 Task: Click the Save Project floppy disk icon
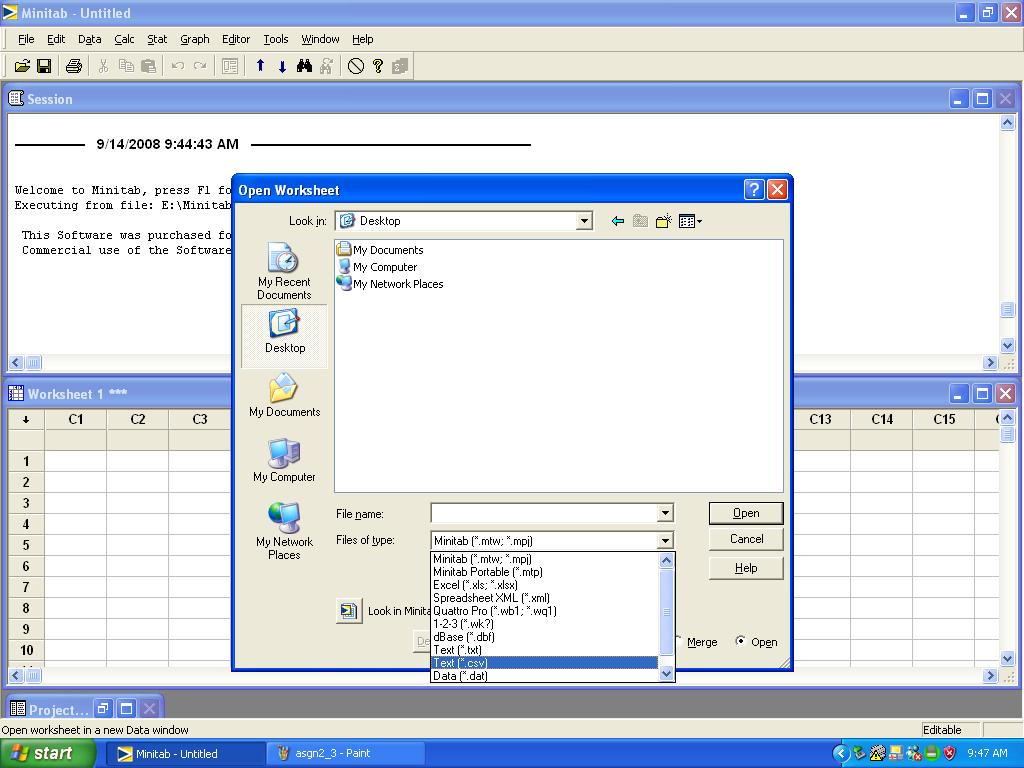pos(44,66)
